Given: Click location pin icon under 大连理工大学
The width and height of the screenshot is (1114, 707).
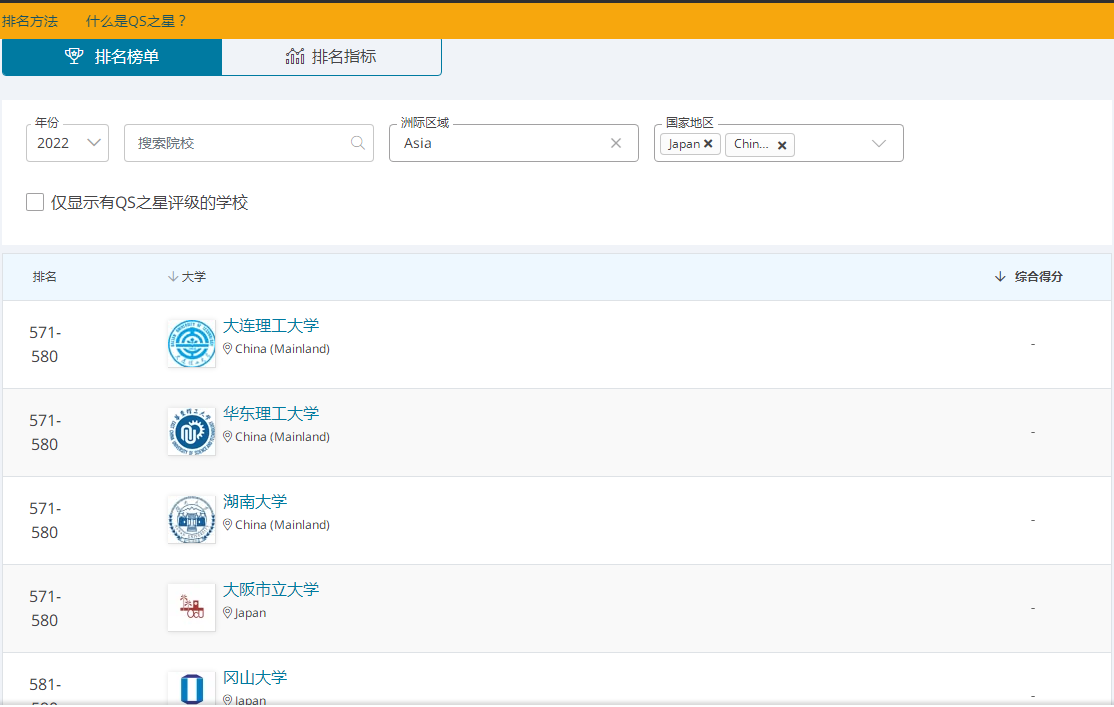Looking at the screenshot, I should (227, 348).
